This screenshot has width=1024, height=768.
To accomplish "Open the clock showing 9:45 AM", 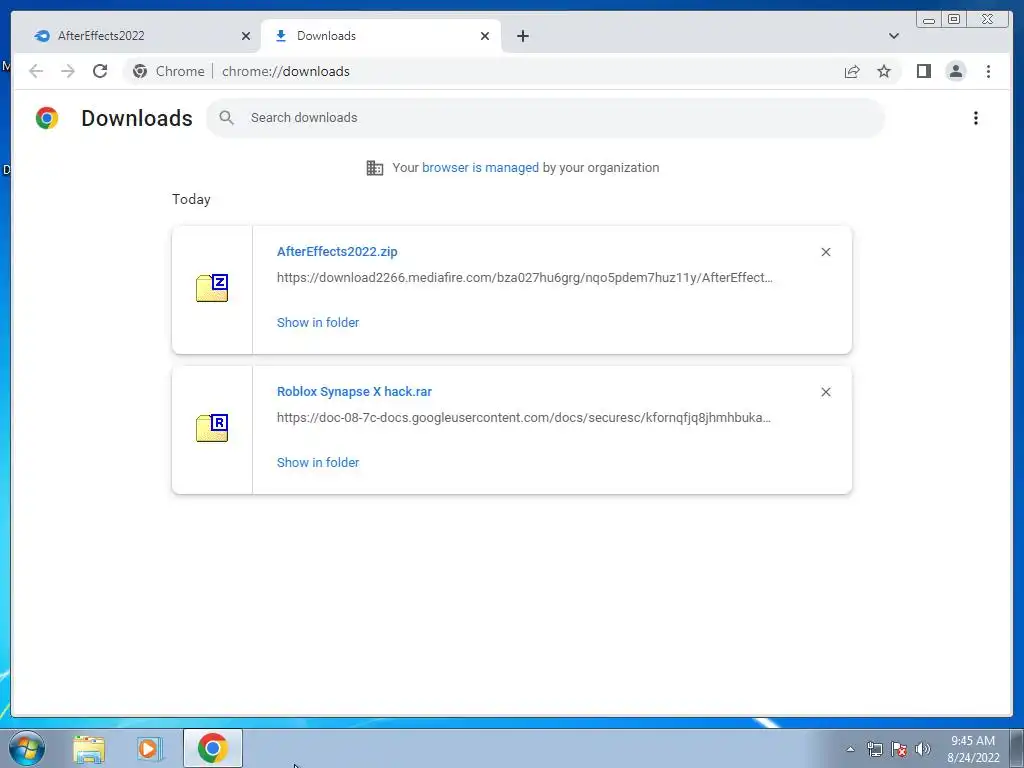I will 973,749.
